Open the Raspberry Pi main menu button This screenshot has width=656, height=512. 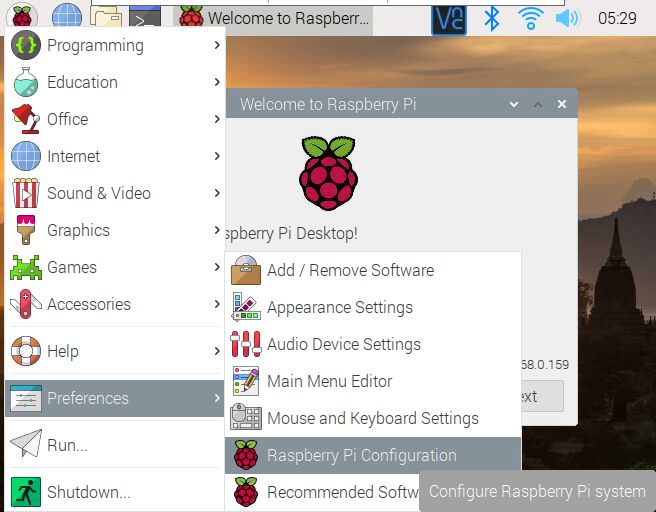(x=22, y=17)
